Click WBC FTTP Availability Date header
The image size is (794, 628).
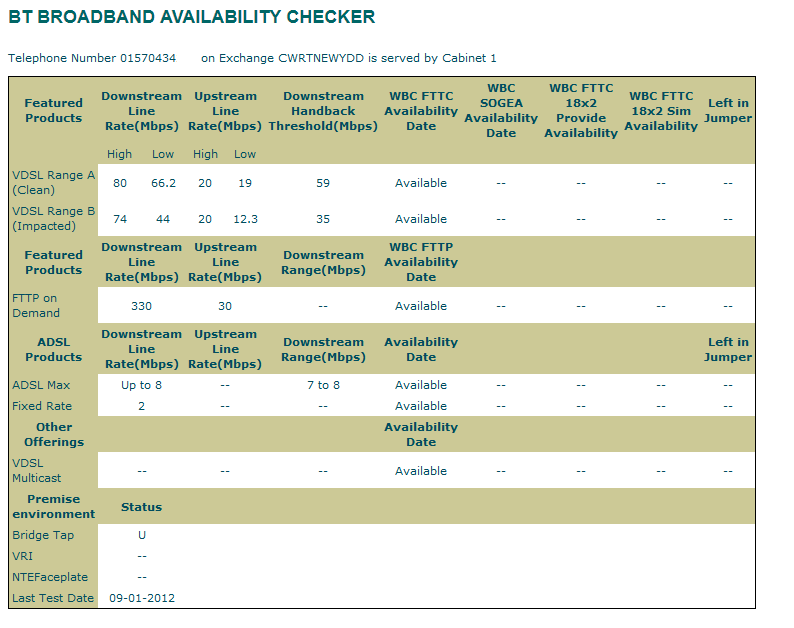click(421, 262)
